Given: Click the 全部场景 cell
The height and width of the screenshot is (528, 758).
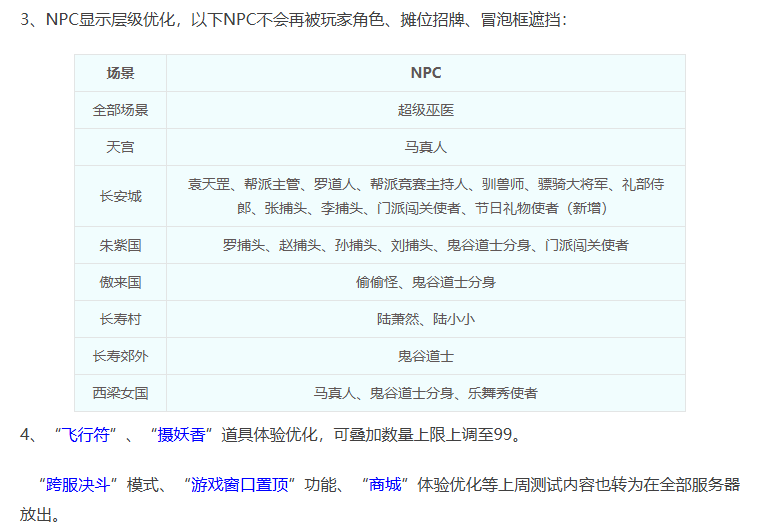Looking at the screenshot, I should click(120, 110).
